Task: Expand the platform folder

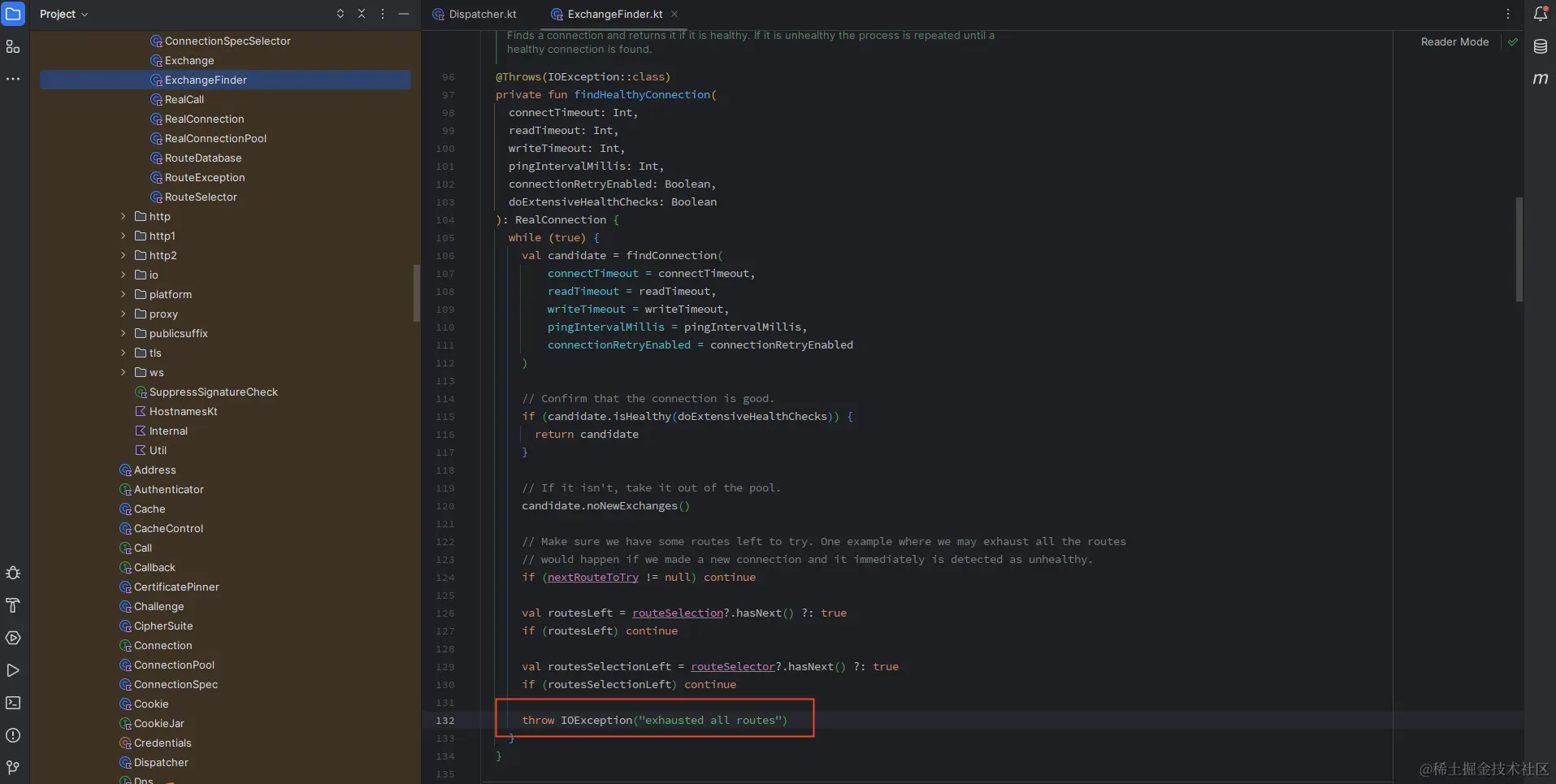Action: [124, 295]
